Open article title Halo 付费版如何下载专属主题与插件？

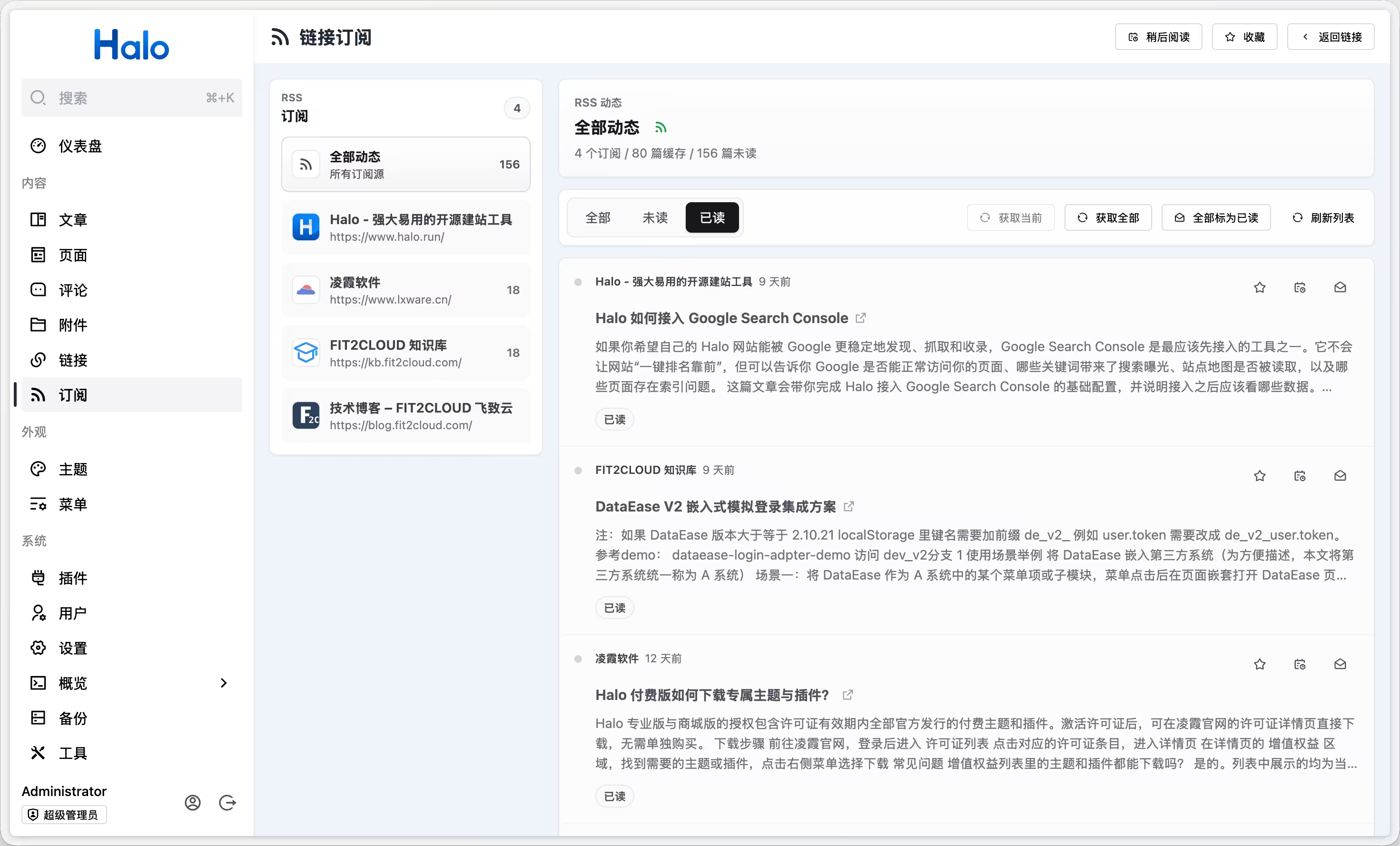click(712, 695)
